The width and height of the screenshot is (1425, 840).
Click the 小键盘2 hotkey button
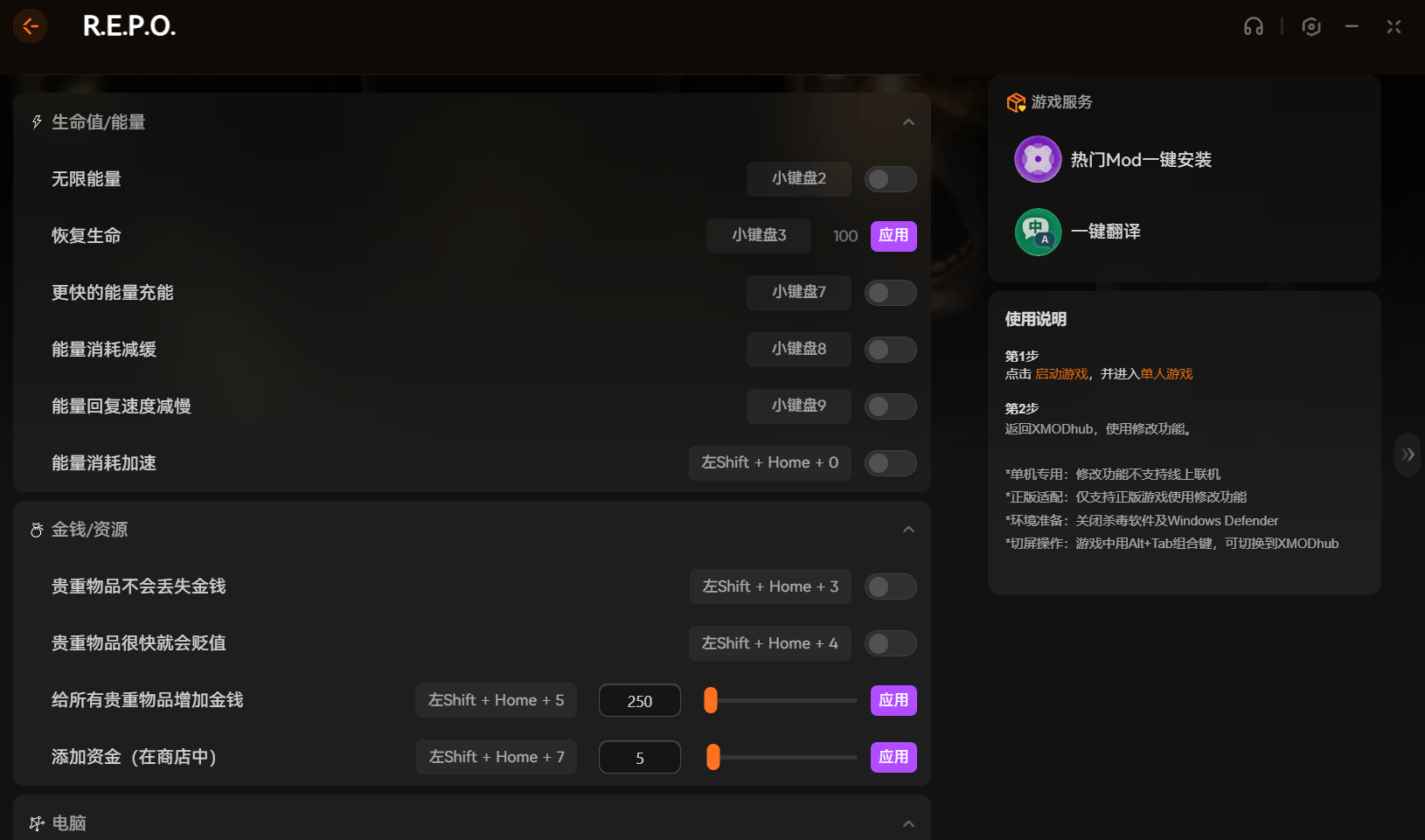pyautogui.click(x=798, y=179)
